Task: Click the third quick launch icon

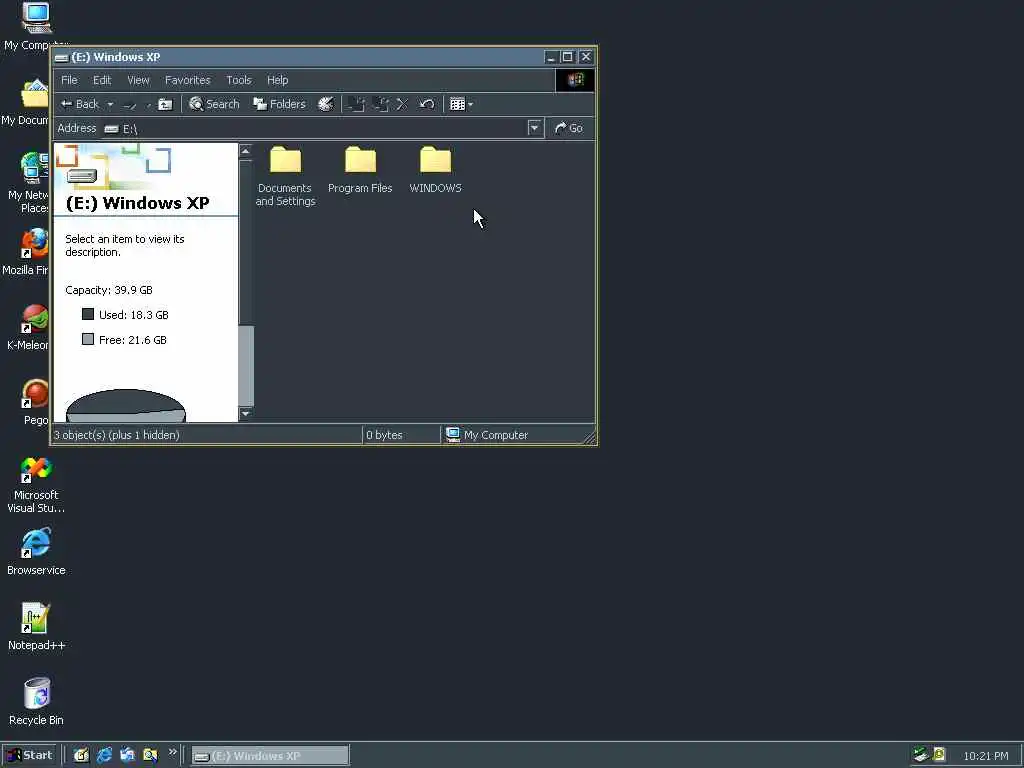Action: click(x=127, y=756)
